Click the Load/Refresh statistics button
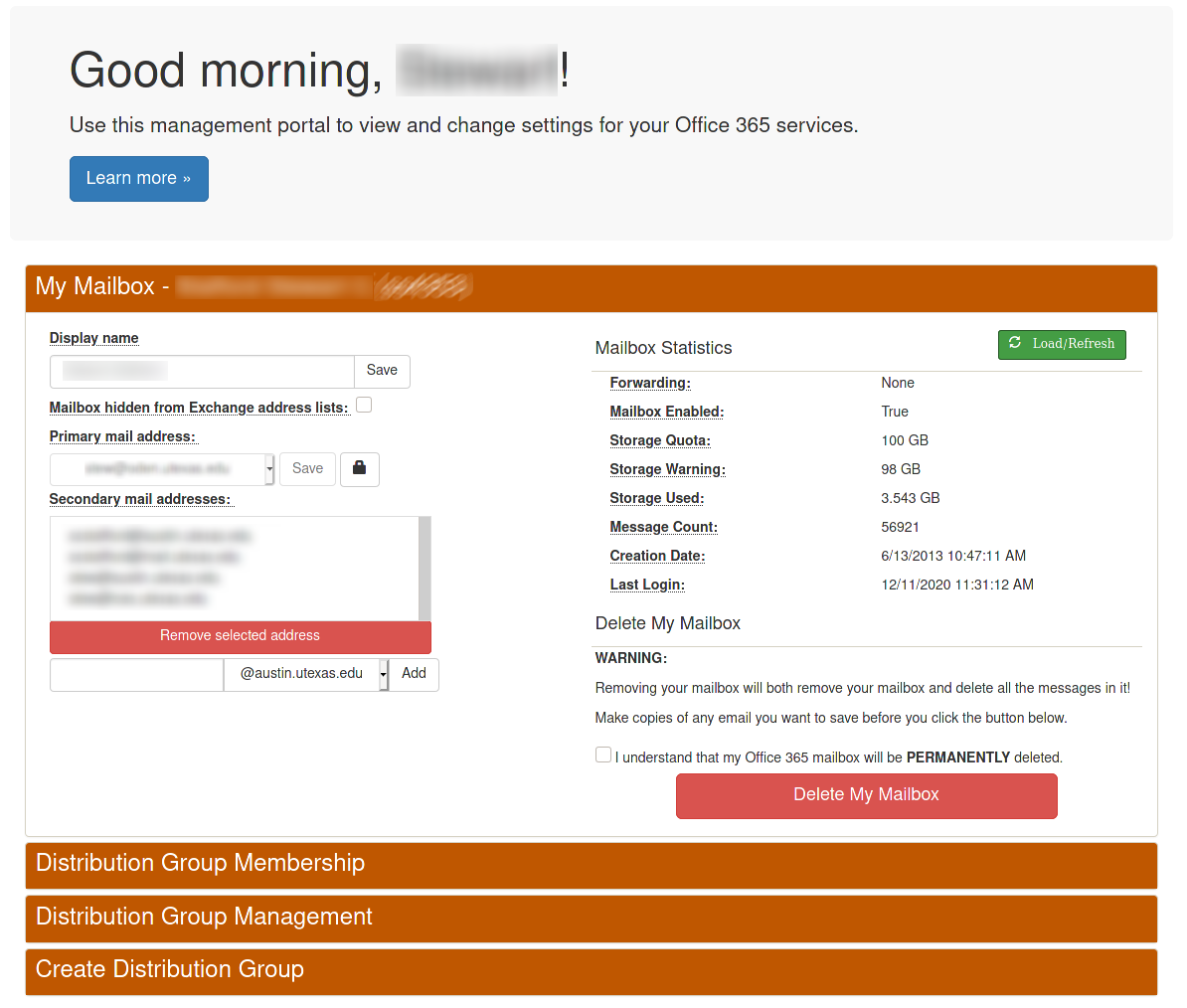1187x1008 pixels. [x=1061, y=344]
